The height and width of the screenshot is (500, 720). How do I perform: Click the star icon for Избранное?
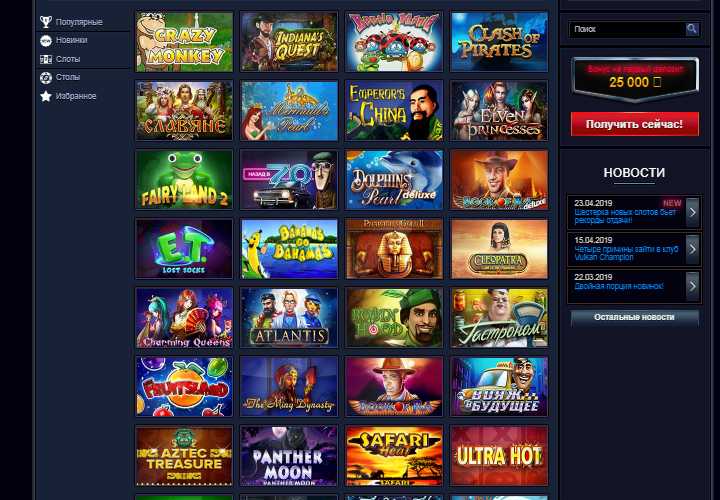pyautogui.click(x=45, y=96)
